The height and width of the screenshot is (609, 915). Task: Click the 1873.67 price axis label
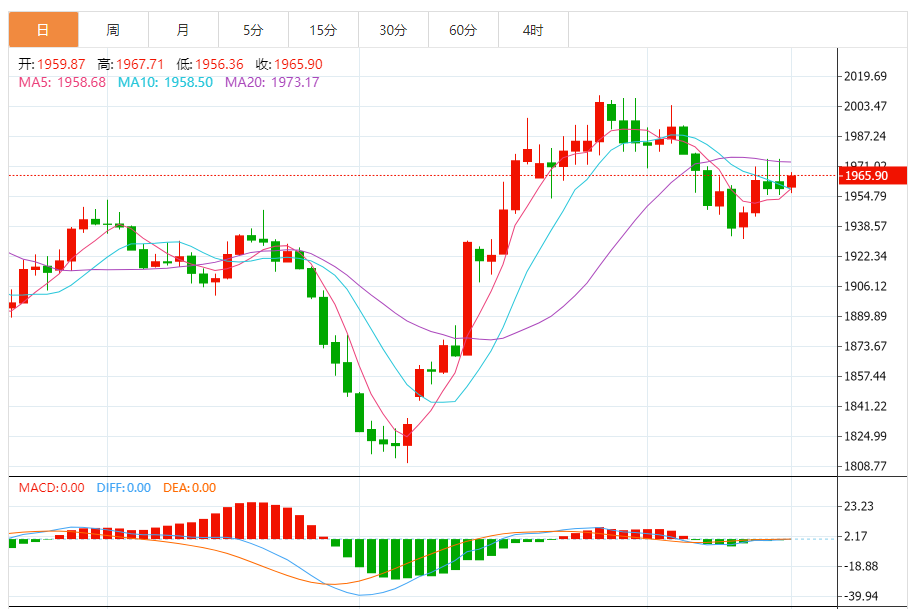pos(865,346)
